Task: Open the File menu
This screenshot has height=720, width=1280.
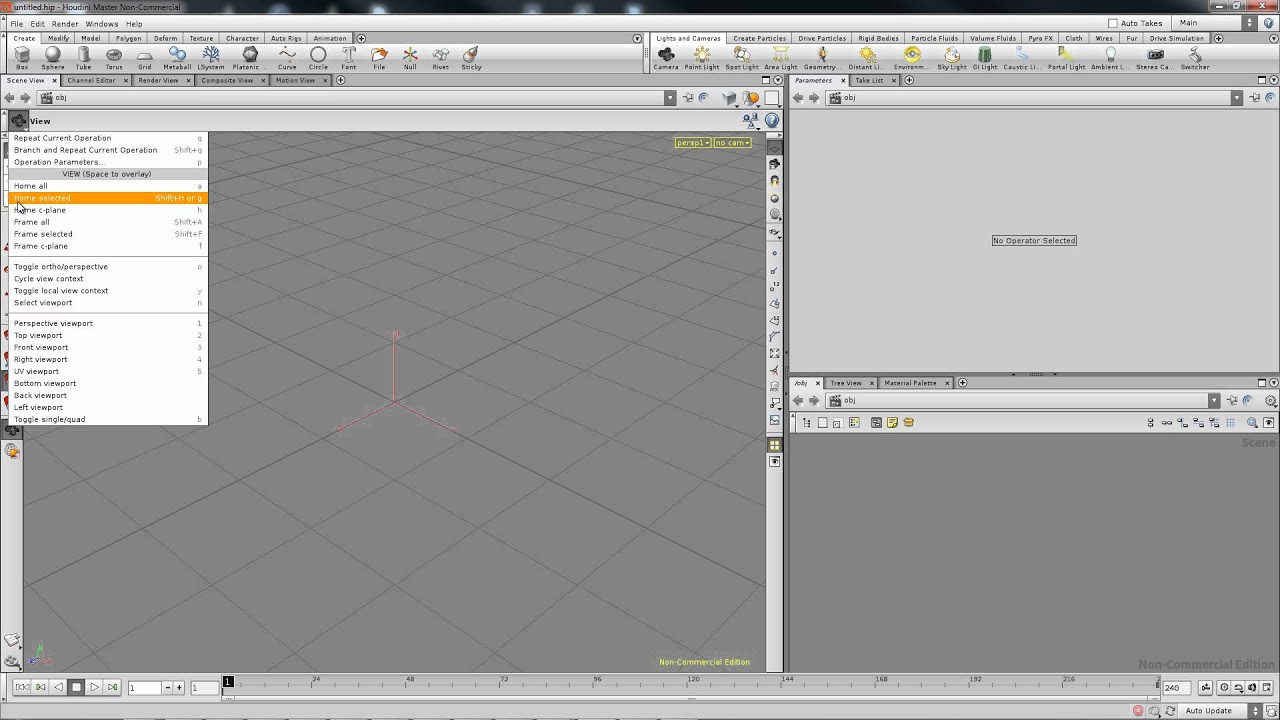Action: tap(17, 23)
